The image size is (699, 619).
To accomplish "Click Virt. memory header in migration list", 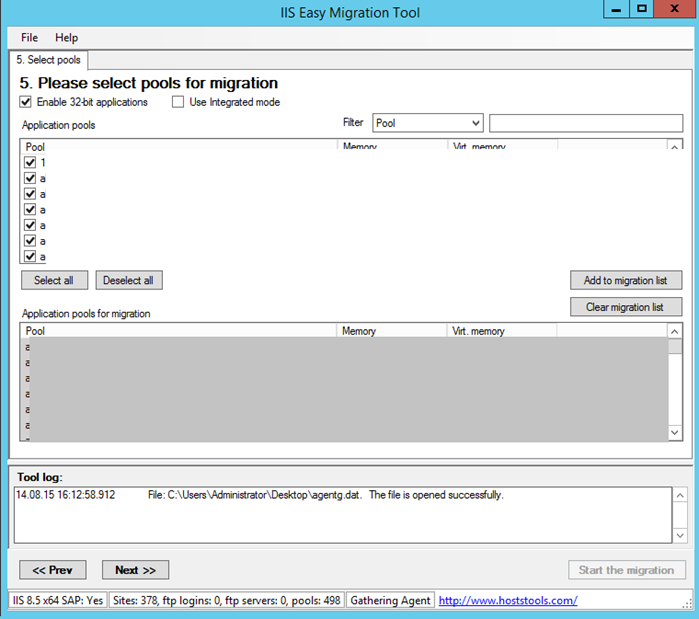I will (502, 331).
